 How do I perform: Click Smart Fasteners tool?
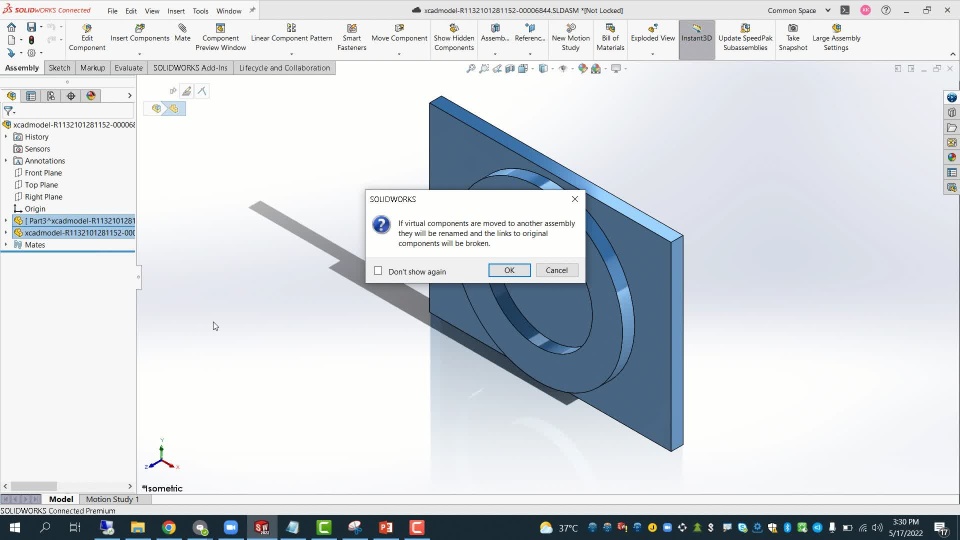pyautogui.click(x=351, y=37)
